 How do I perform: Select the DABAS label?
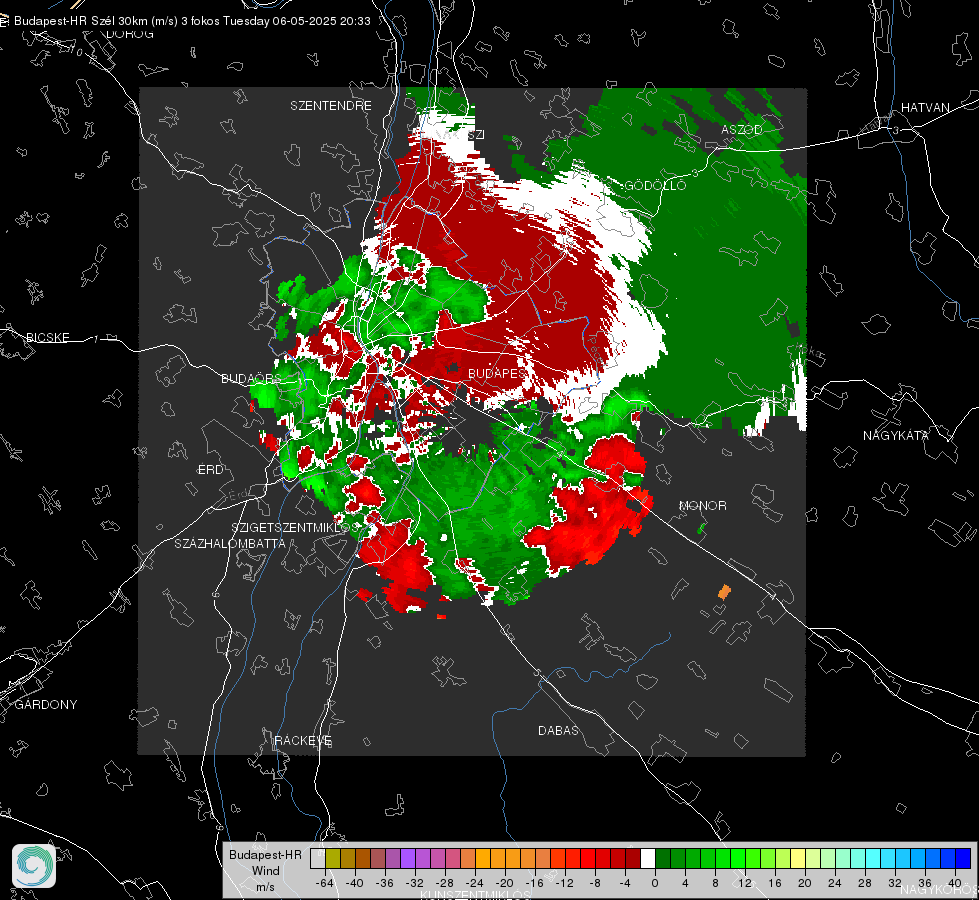(x=558, y=730)
